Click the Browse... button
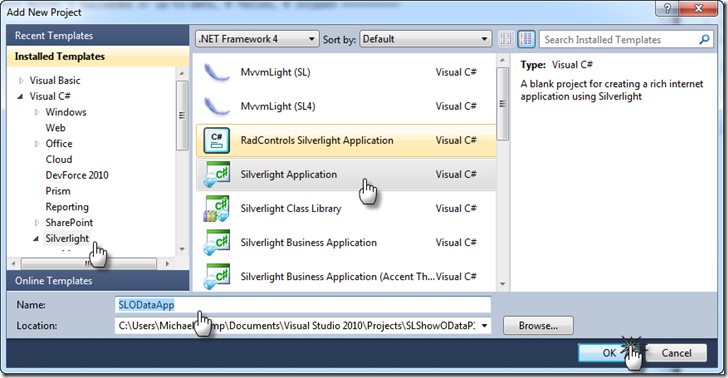The image size is (728, 378). pos(538,326)
